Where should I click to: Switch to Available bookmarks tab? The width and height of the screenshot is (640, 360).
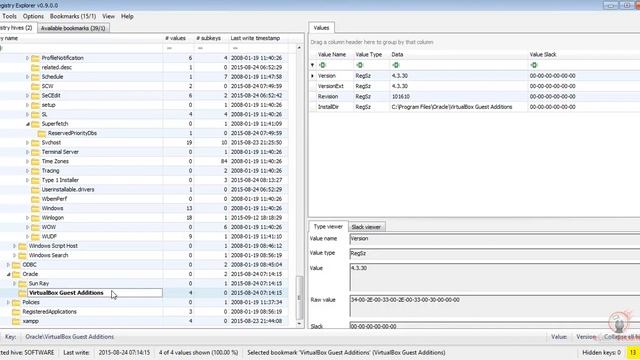[73, 28]
